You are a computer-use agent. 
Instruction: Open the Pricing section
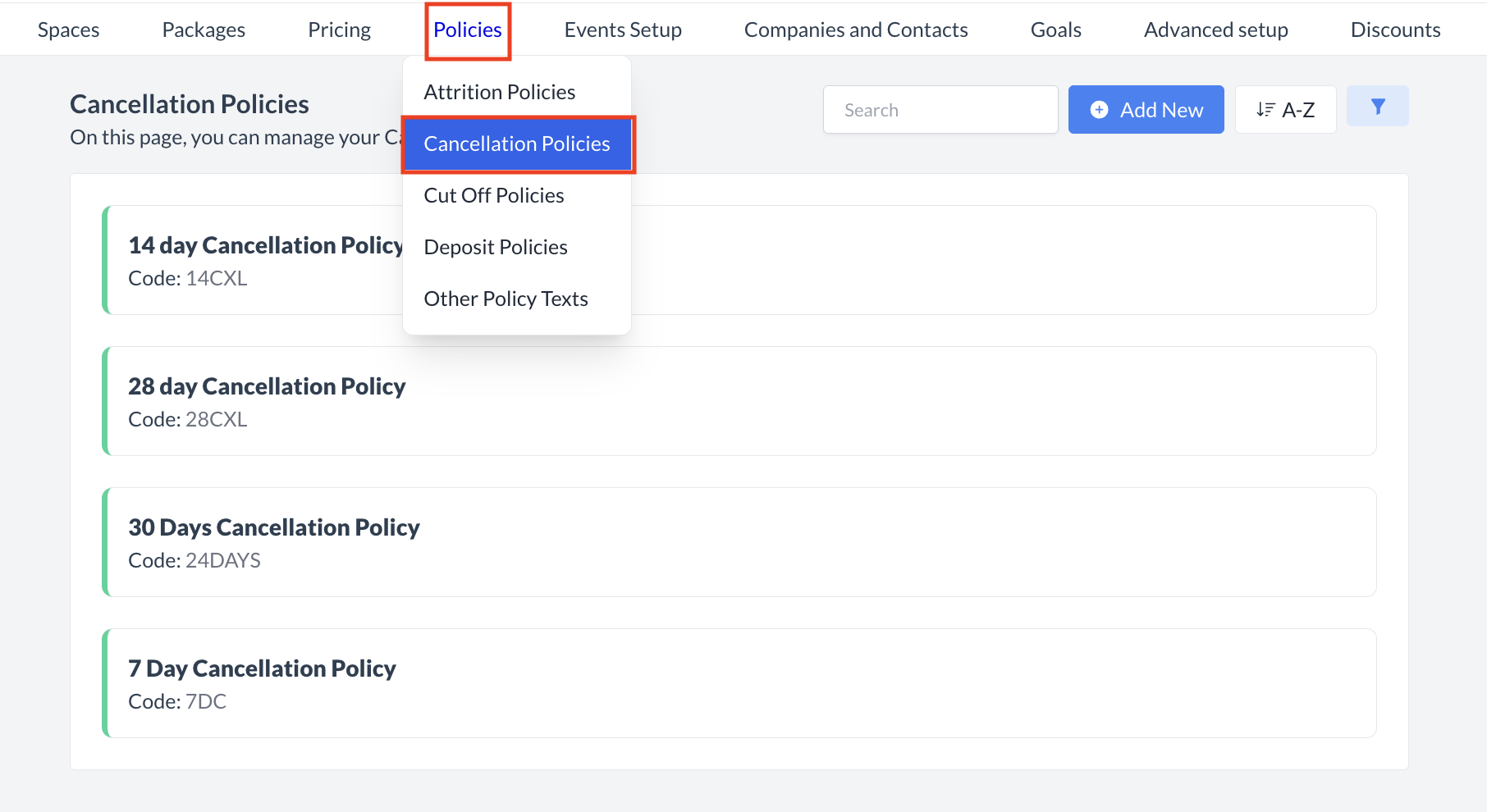(x=339, y=30)
